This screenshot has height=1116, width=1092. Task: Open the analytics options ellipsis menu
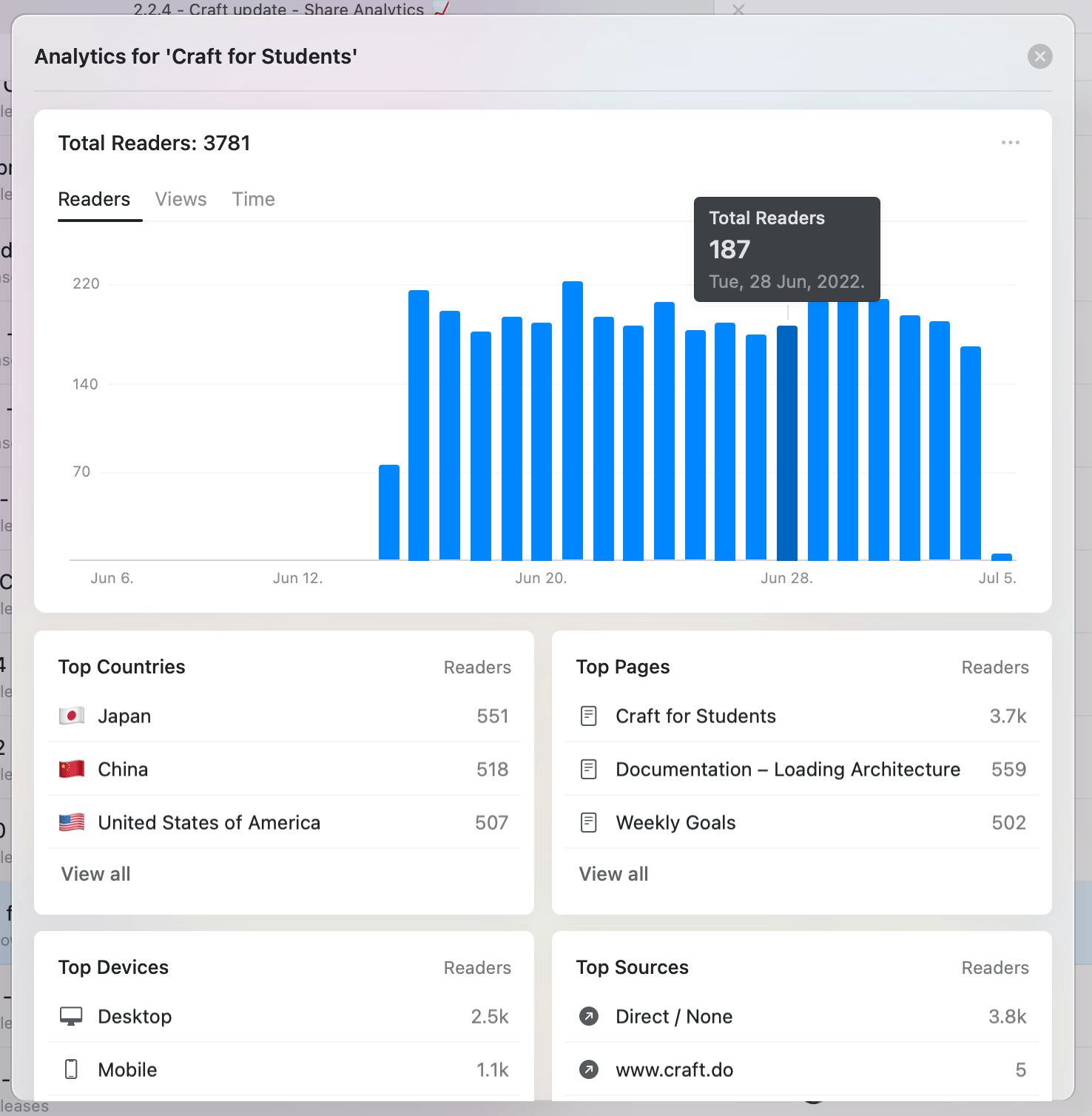point(1010,143)
